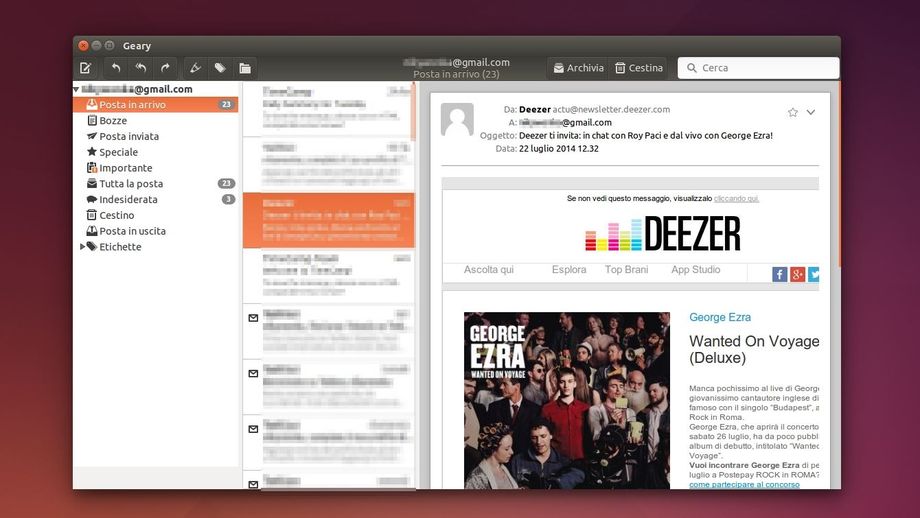Click the Deezer logo in the email
The width and height of the screenshot is (920, 518).
click(662, 233)
